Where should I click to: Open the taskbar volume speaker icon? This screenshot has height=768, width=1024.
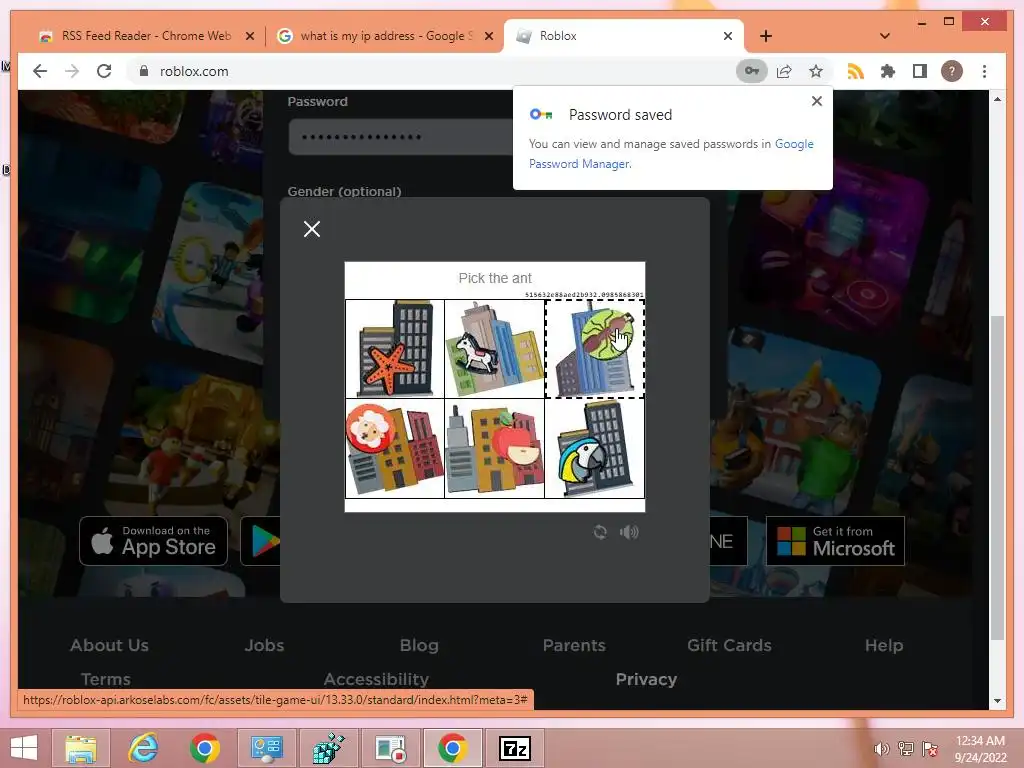[x=881, y=748]
